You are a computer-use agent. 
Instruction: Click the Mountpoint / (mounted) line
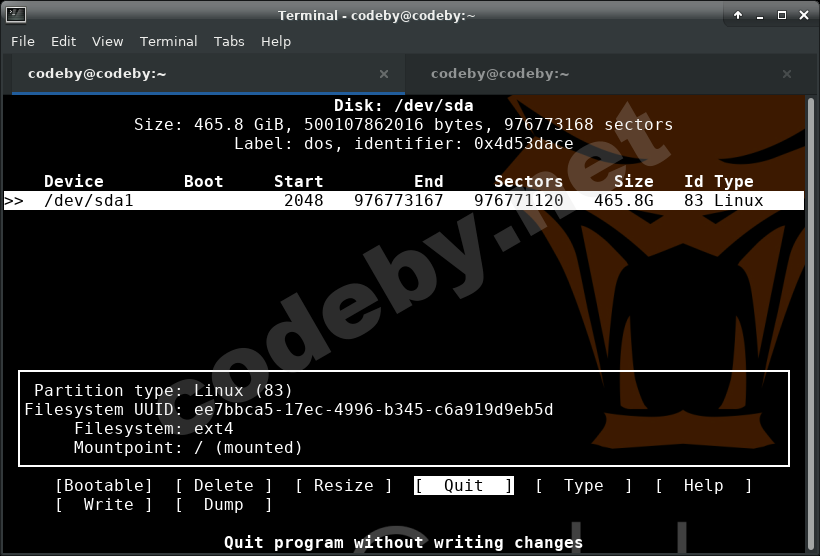(x=188, y=448)
